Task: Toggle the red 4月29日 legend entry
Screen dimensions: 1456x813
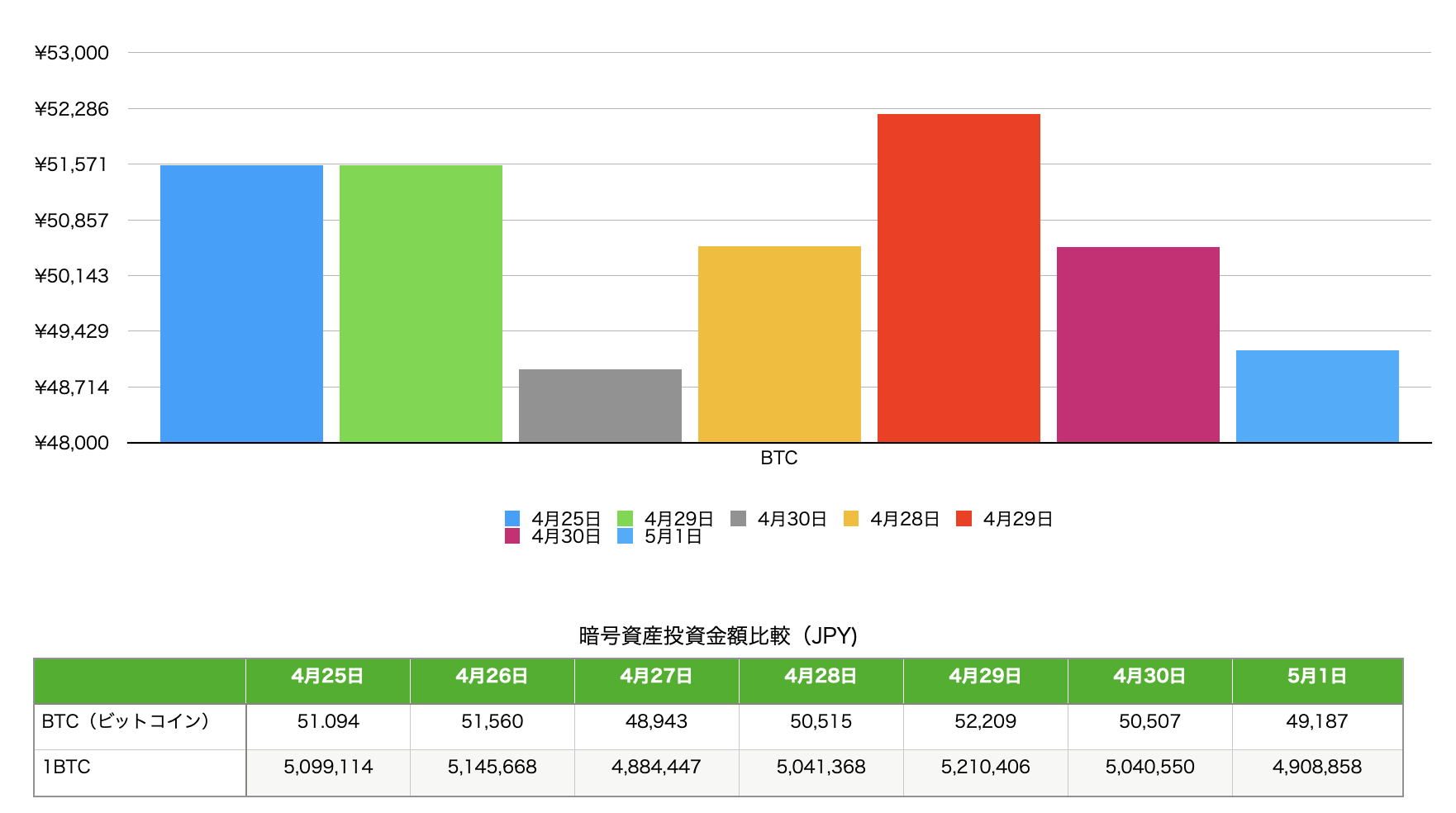Action: pyautogui.click(x=964, y=519)
